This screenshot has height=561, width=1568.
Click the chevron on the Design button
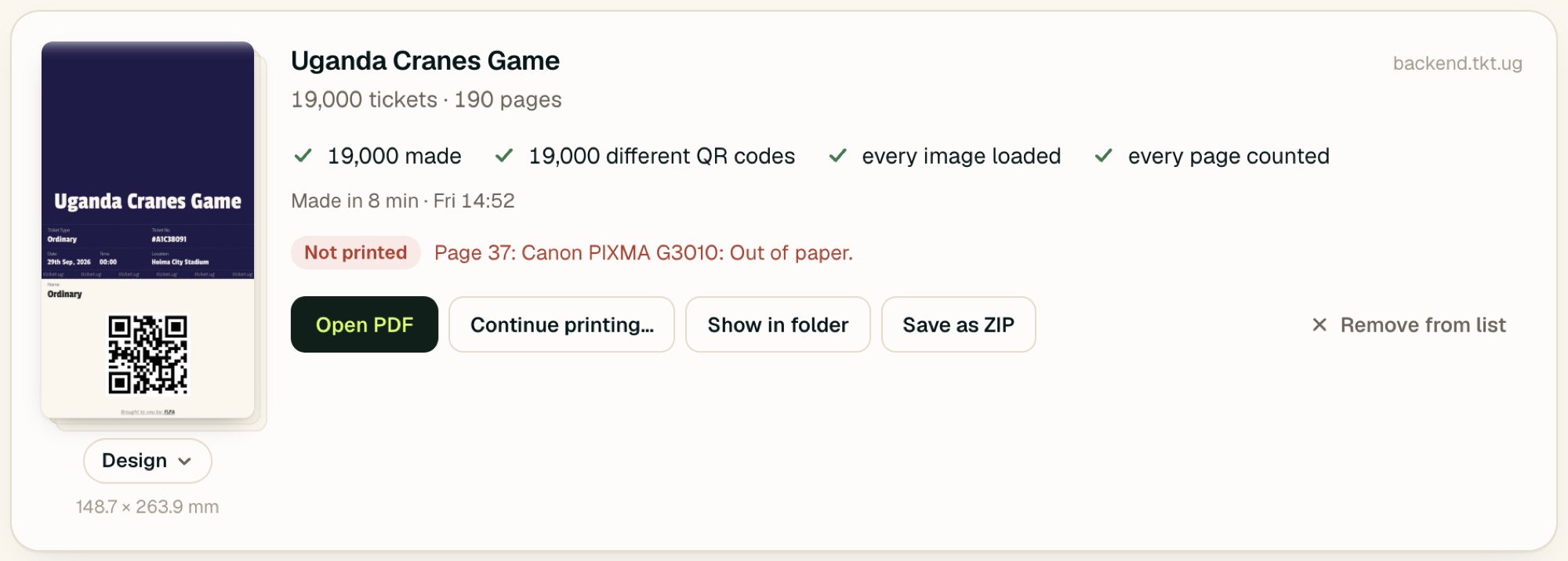(x=185, y=461)
